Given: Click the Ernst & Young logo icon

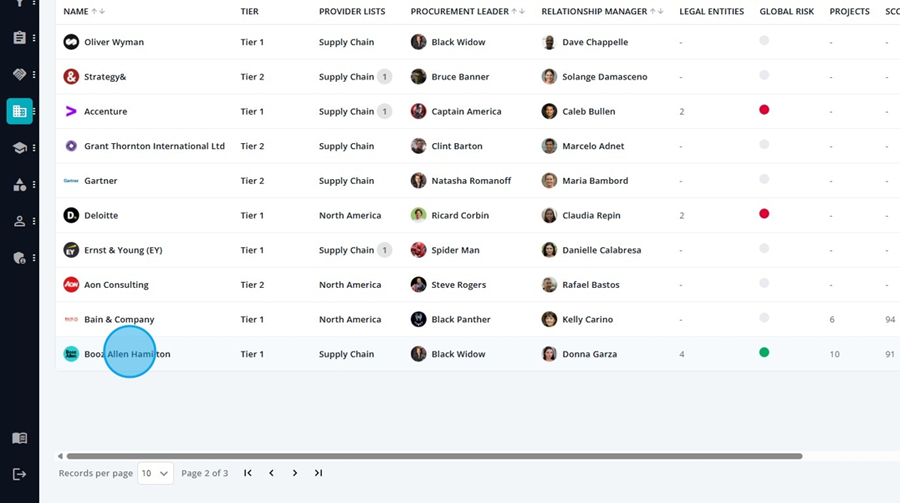Looking at the screenshot, I should pyautogui.click(x=71, y=250).
